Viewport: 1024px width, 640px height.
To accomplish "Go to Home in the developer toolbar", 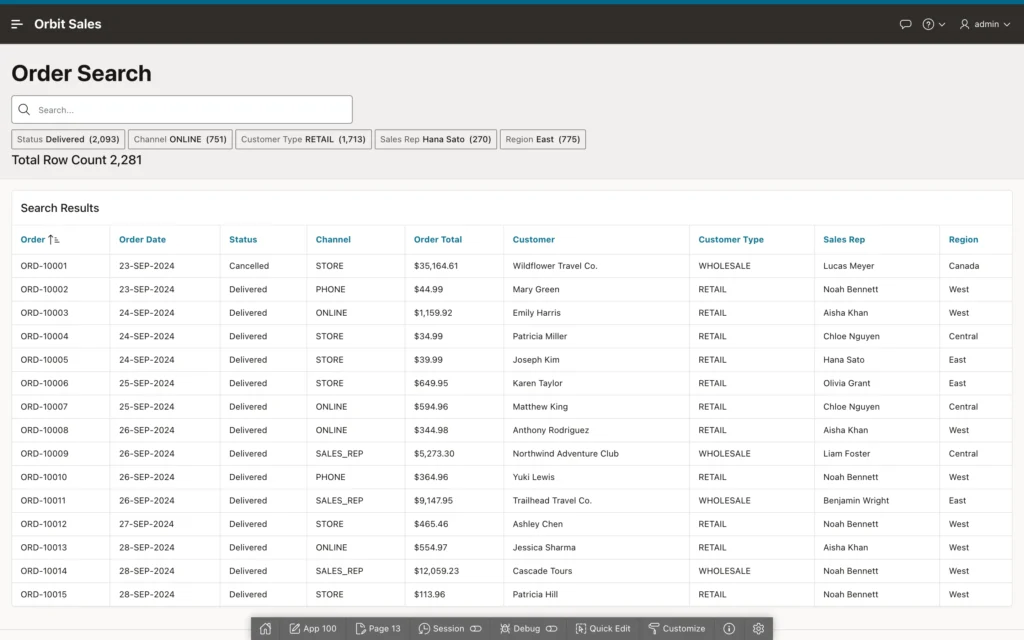I will (x=265, y=628).
